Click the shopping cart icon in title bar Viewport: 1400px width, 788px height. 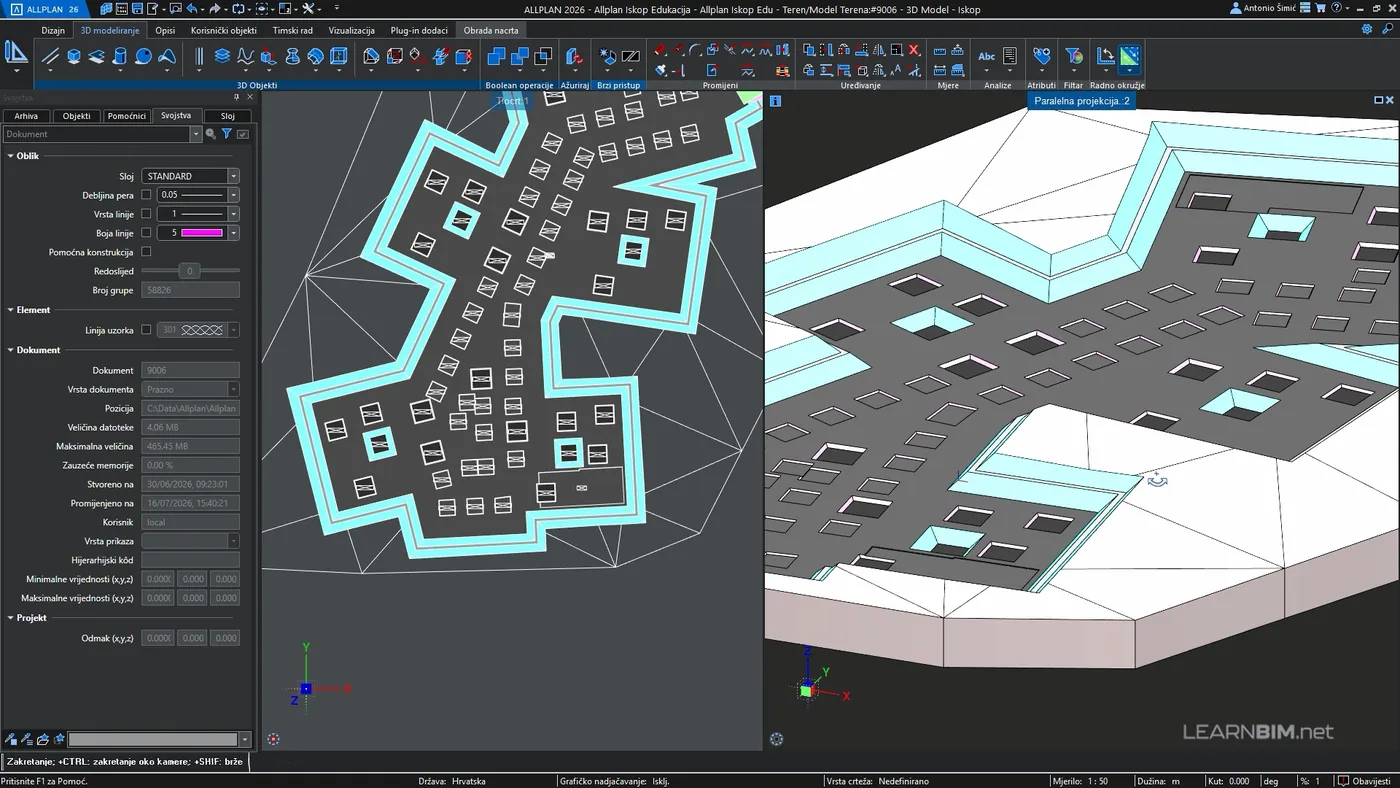1320,8
